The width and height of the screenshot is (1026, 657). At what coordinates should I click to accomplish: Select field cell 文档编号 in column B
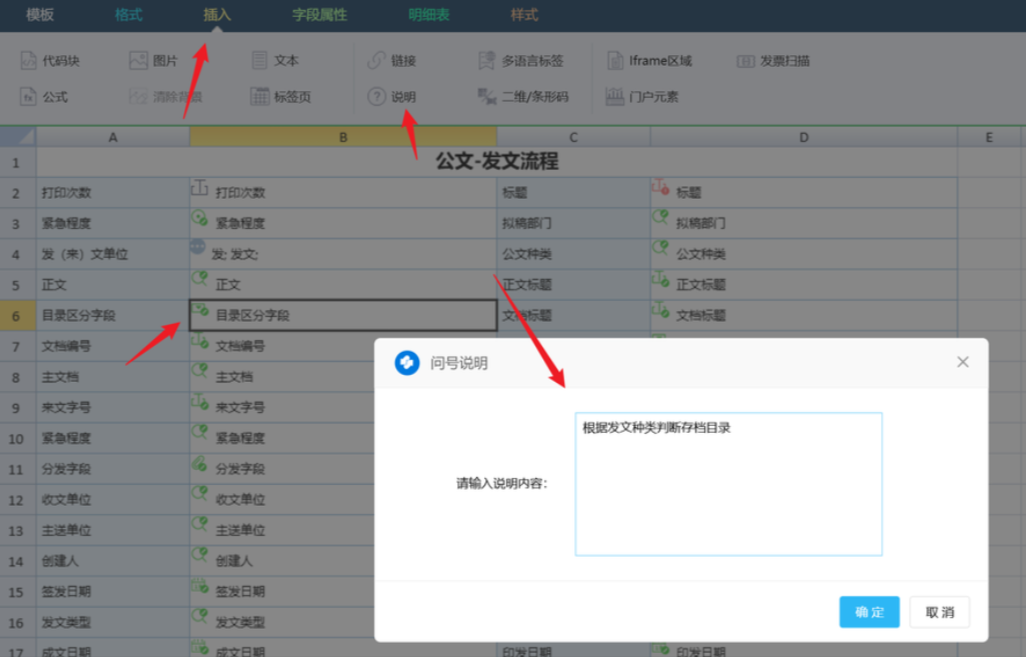[x=282, y=346]
